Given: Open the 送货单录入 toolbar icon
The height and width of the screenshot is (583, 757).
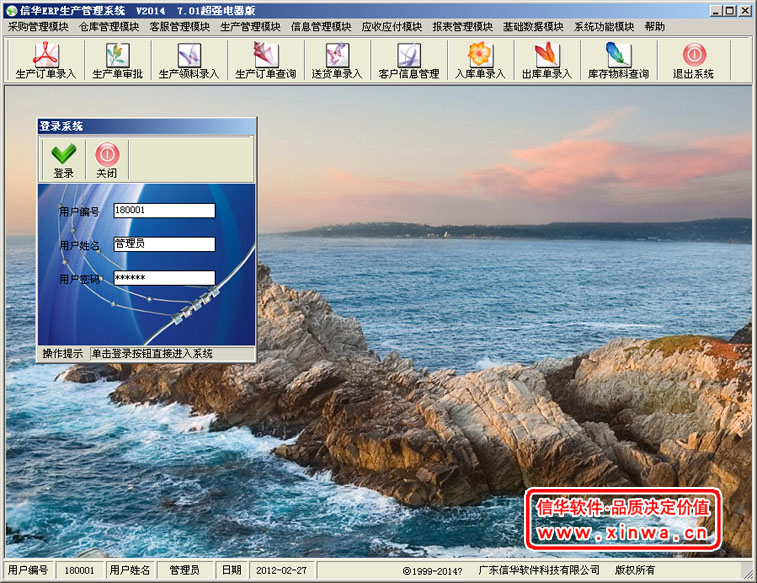Looking at the screenshot, I should click(x=337, y=60).
